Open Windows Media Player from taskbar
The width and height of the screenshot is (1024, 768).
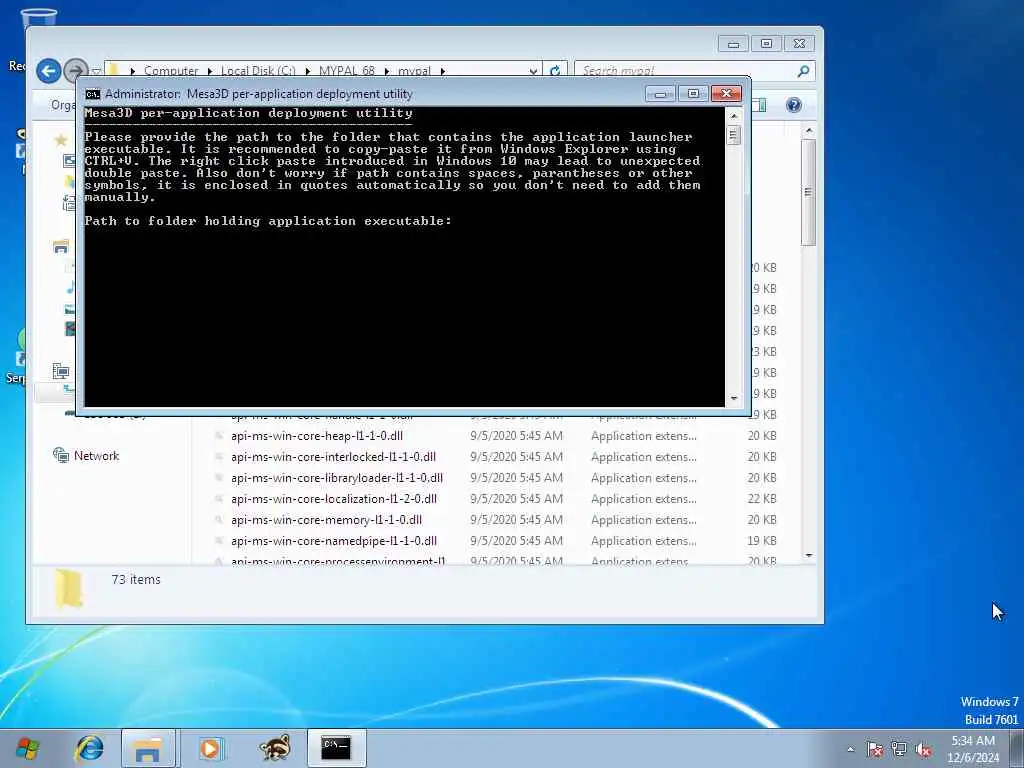pyautogui.click(x=210, y=748)
